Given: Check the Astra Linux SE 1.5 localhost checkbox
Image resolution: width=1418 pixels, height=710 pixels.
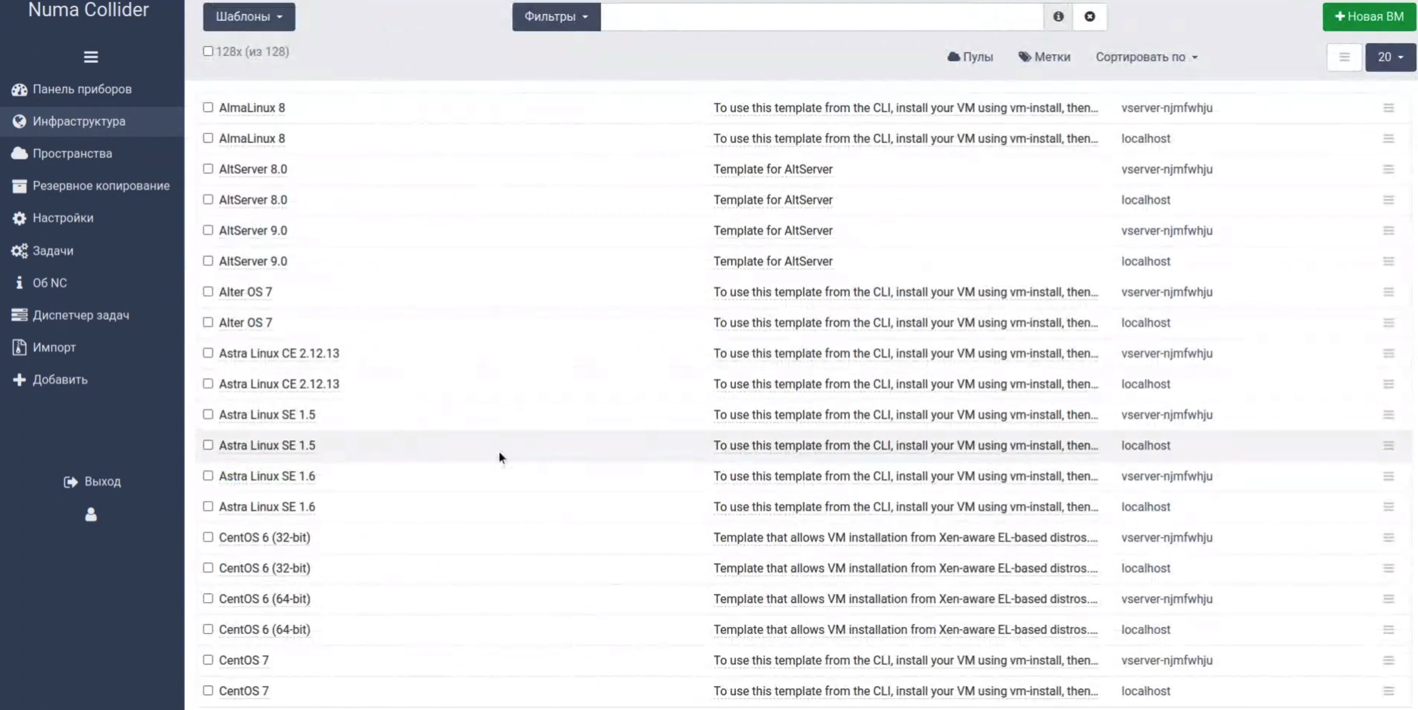Looking at the screenshot, I should point(208,445).
